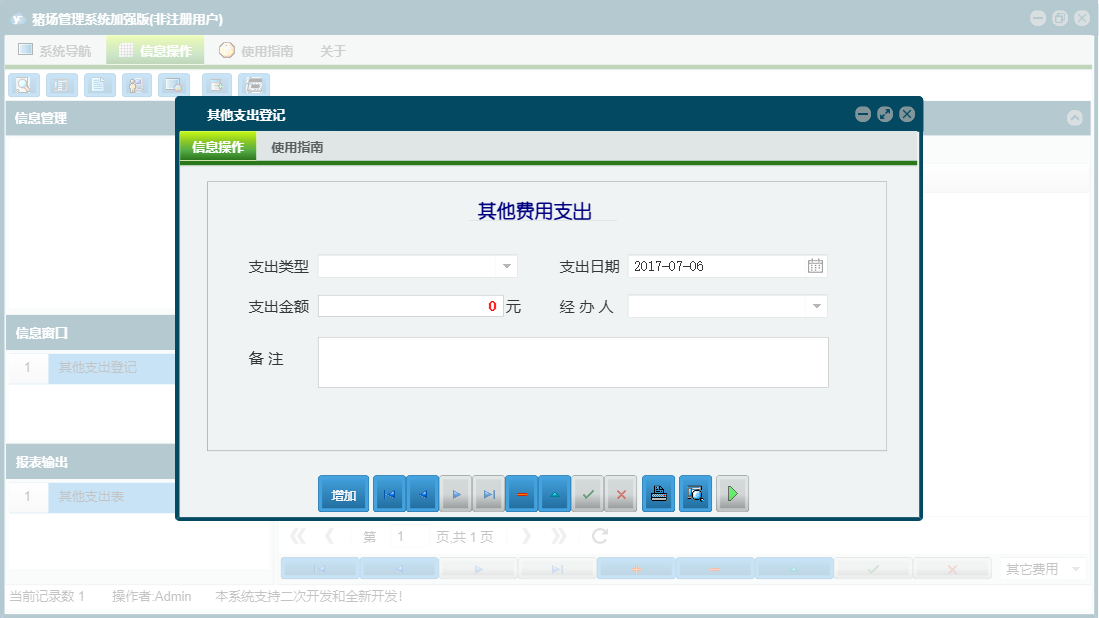Click the print preview icon in the dialog
This screenshot has width=1099, height=618.
pyautogui.click(x=694, y=493)
